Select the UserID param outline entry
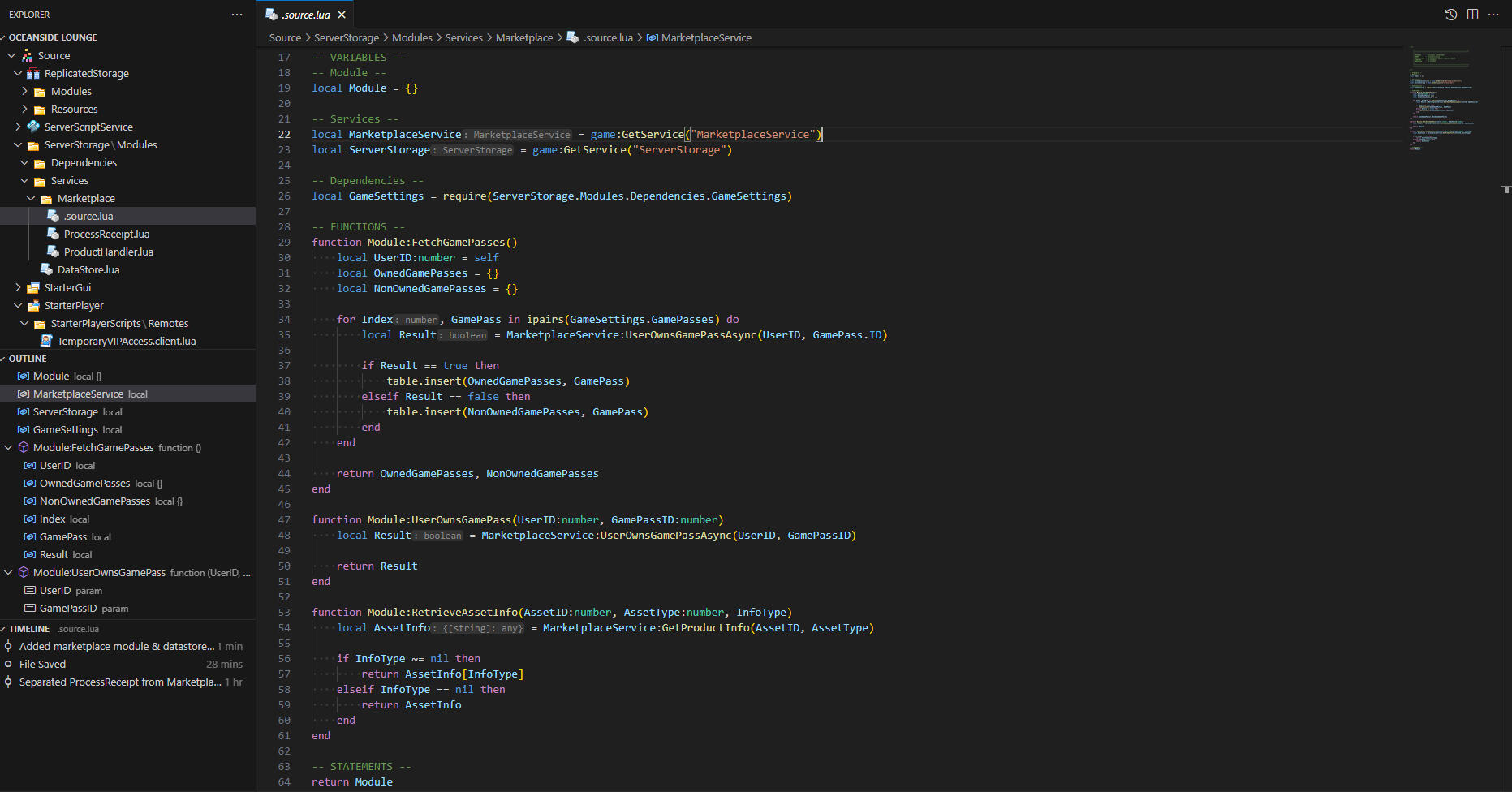Screen dimensions: 1512x792 [127, 590]
